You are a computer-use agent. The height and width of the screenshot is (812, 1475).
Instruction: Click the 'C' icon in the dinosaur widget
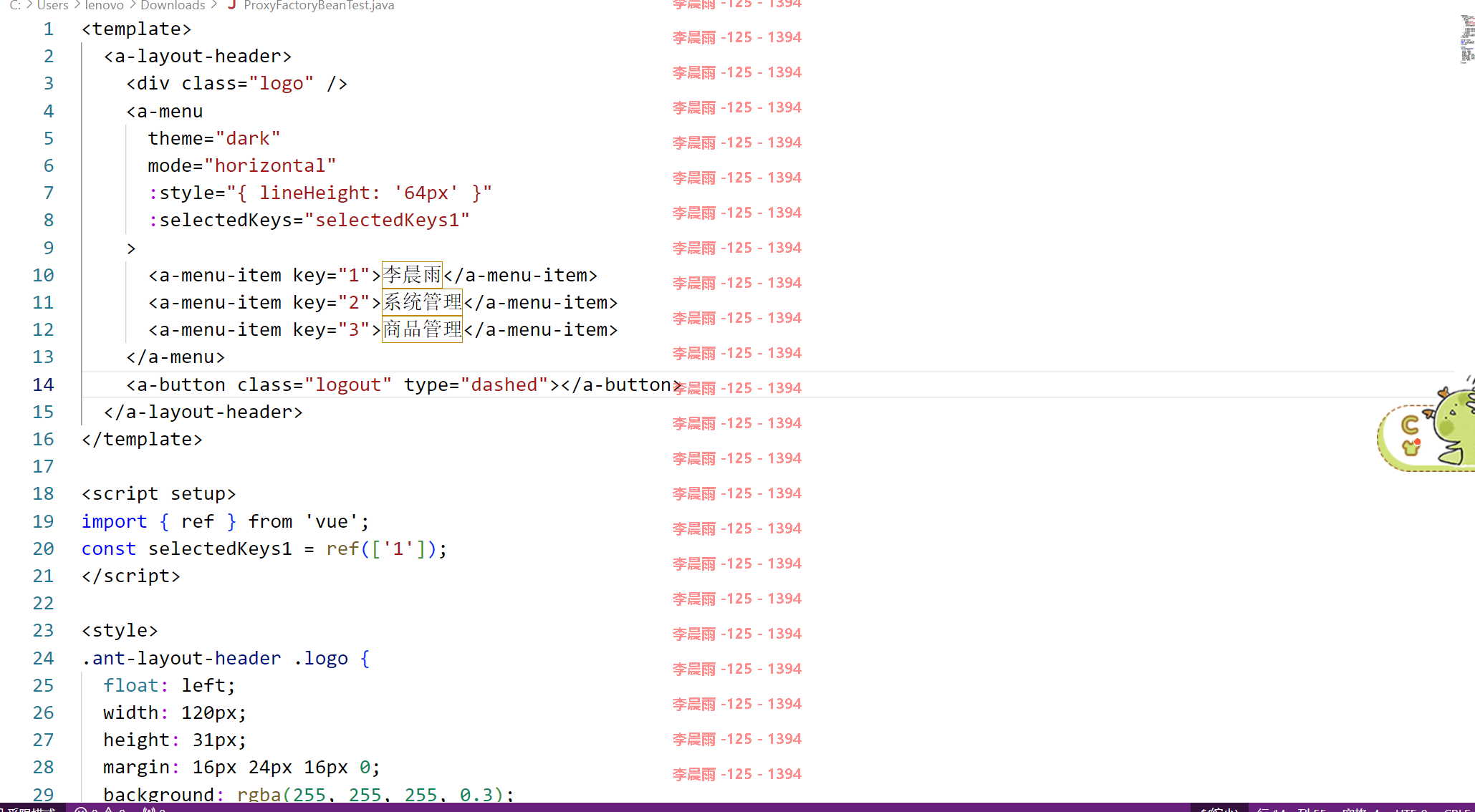pos(1410,425)
